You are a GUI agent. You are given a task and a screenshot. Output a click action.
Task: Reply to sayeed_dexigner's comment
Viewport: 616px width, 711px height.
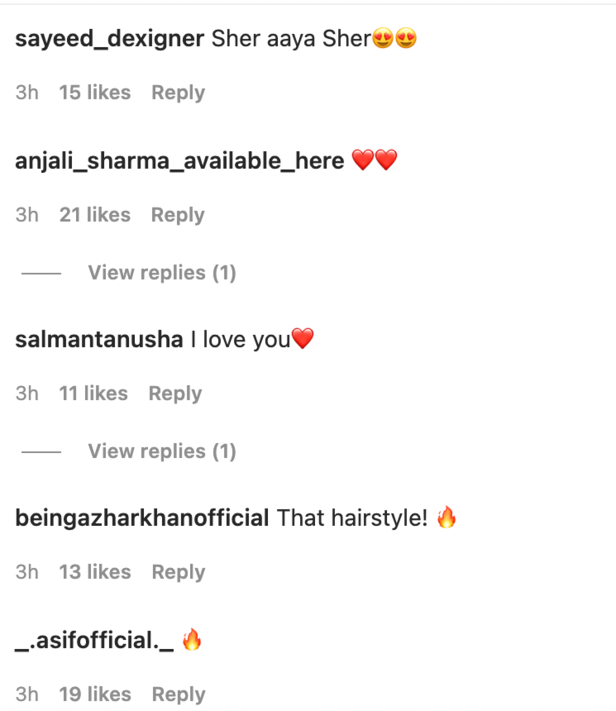point(178,93)
